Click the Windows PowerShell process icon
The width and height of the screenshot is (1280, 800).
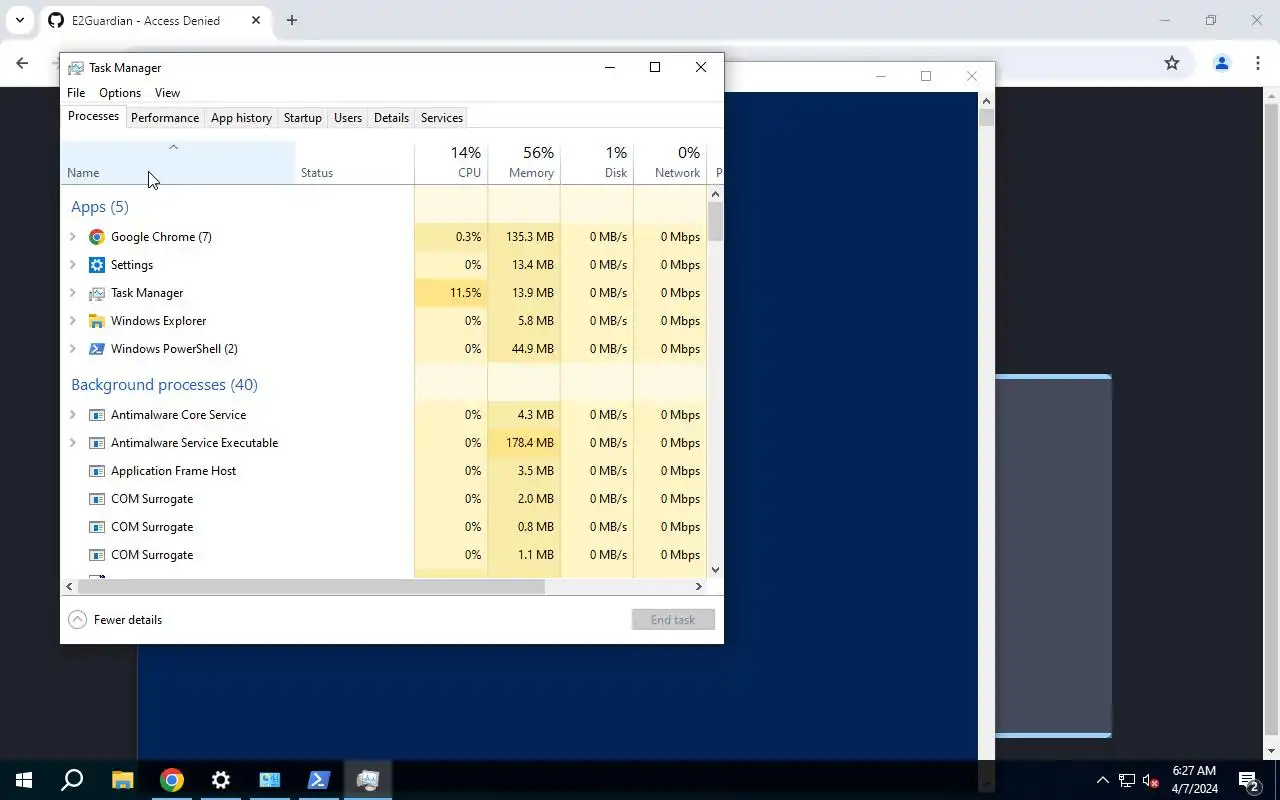point(97,349)
